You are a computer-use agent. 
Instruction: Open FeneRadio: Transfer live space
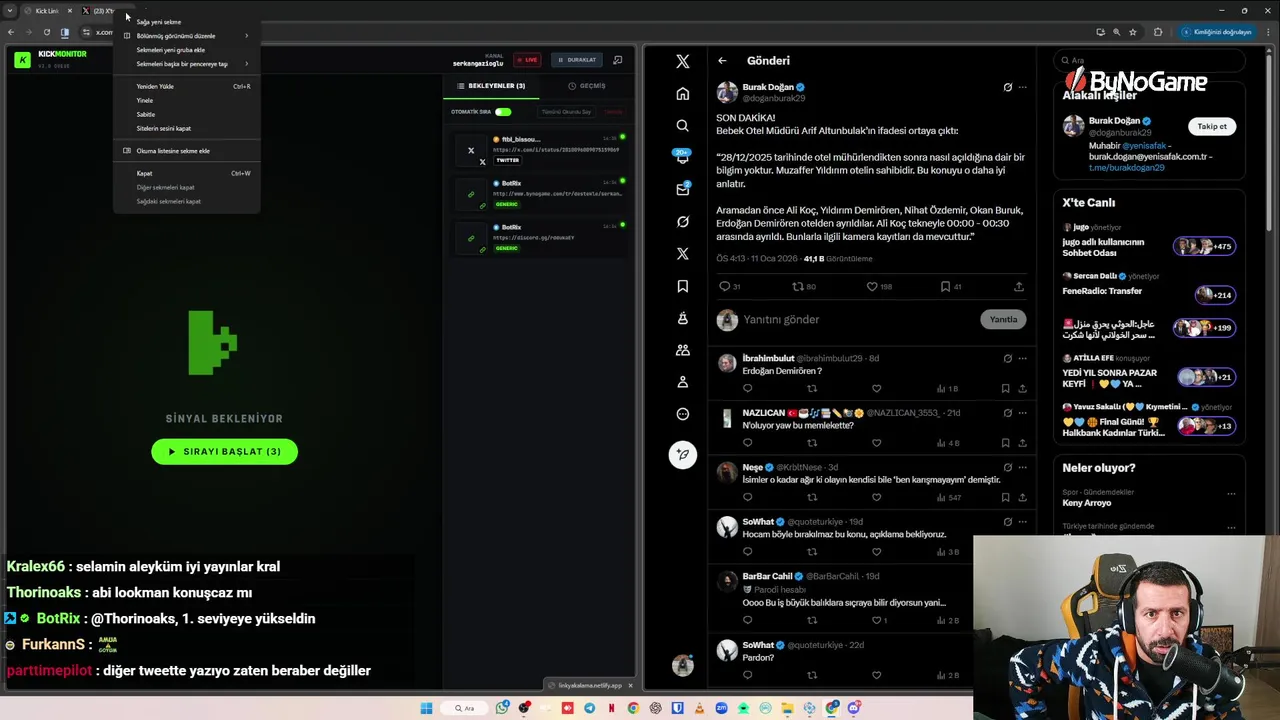click(x=1149, y=286)
